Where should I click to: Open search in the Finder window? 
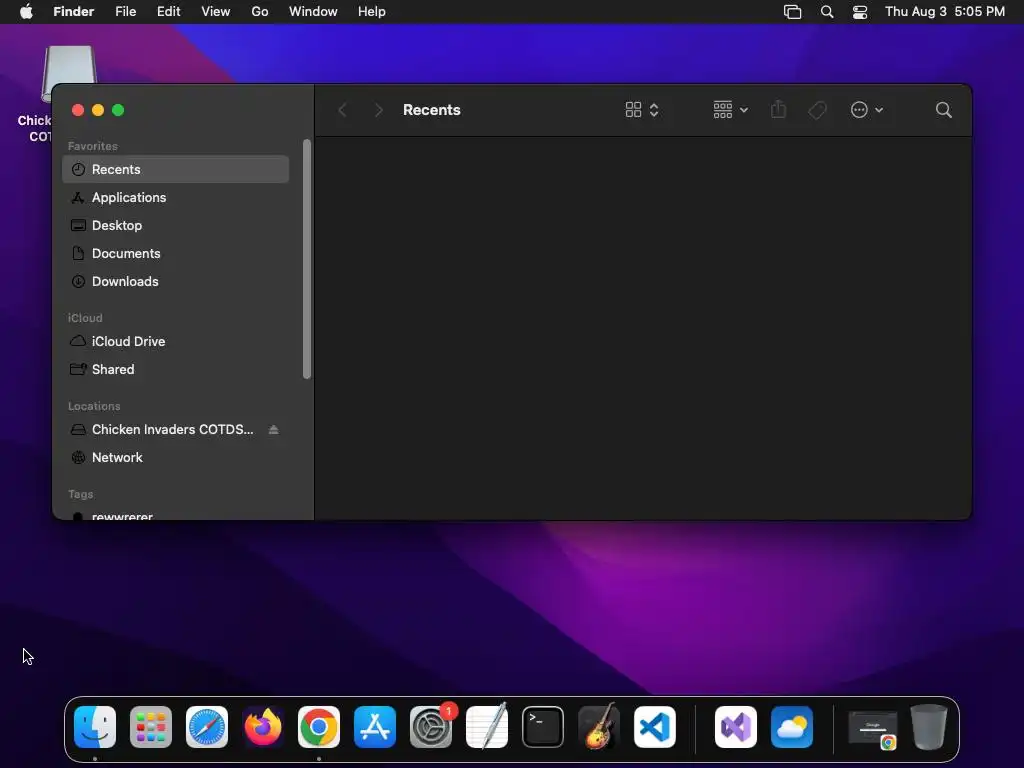point(944,110)
